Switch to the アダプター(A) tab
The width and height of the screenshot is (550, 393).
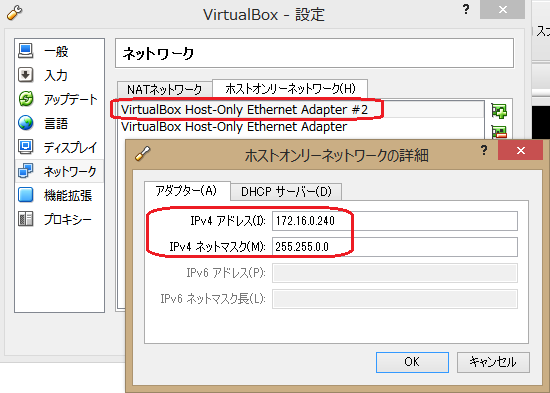(187, 191)
